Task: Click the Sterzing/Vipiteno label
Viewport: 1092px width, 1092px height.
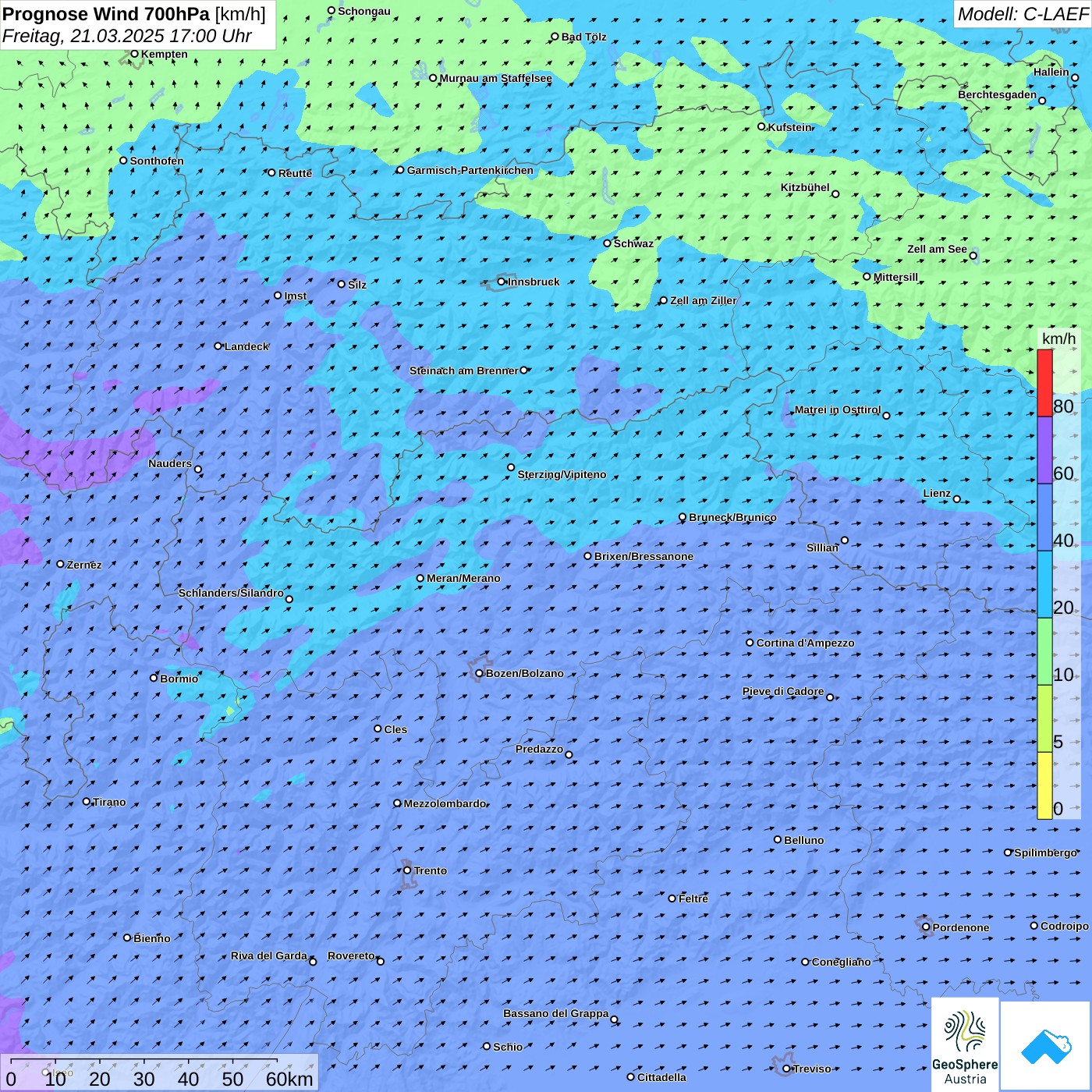Action: pyautogui.click(x=562, y=474)
